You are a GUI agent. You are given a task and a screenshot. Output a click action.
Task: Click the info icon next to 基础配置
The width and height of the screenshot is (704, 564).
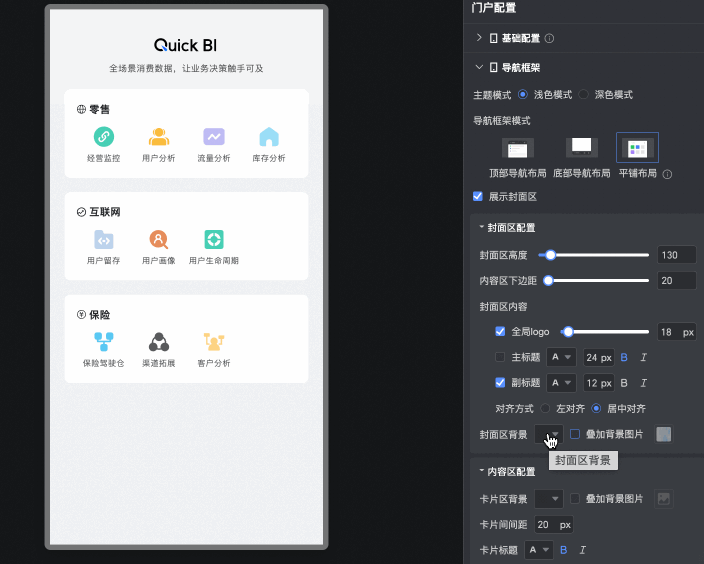[549, 39]
